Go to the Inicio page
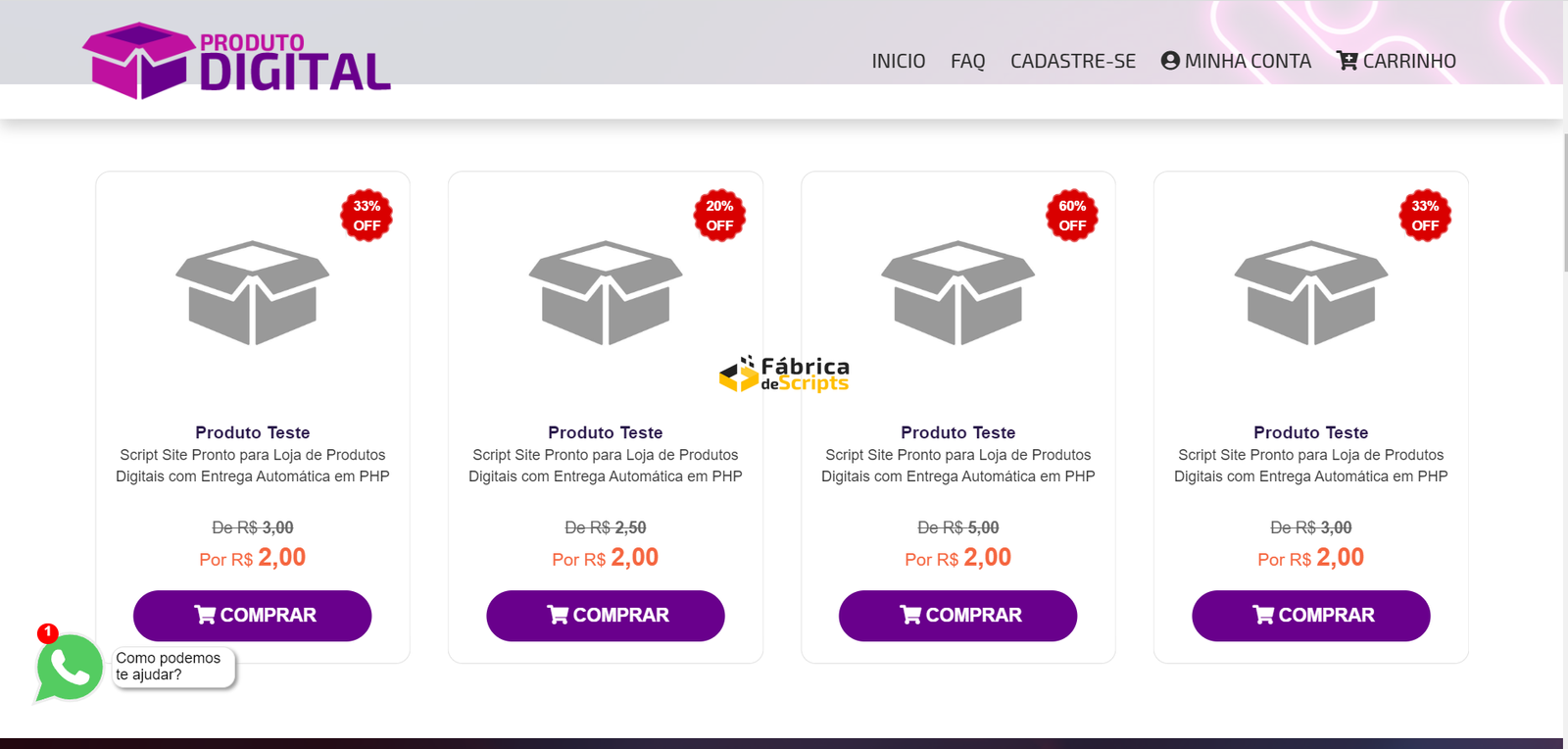The height and width of the screenshot is (749, 1568). coord(899,61)
